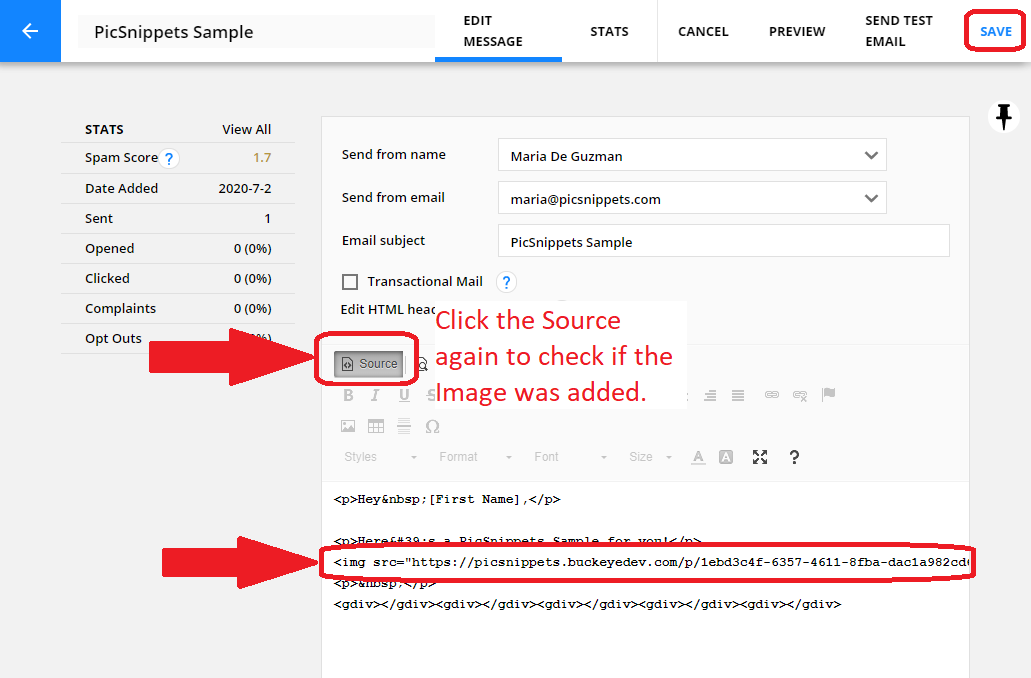Insert special character omega icon
1031x678 pixels.
(x=432, y=426)
